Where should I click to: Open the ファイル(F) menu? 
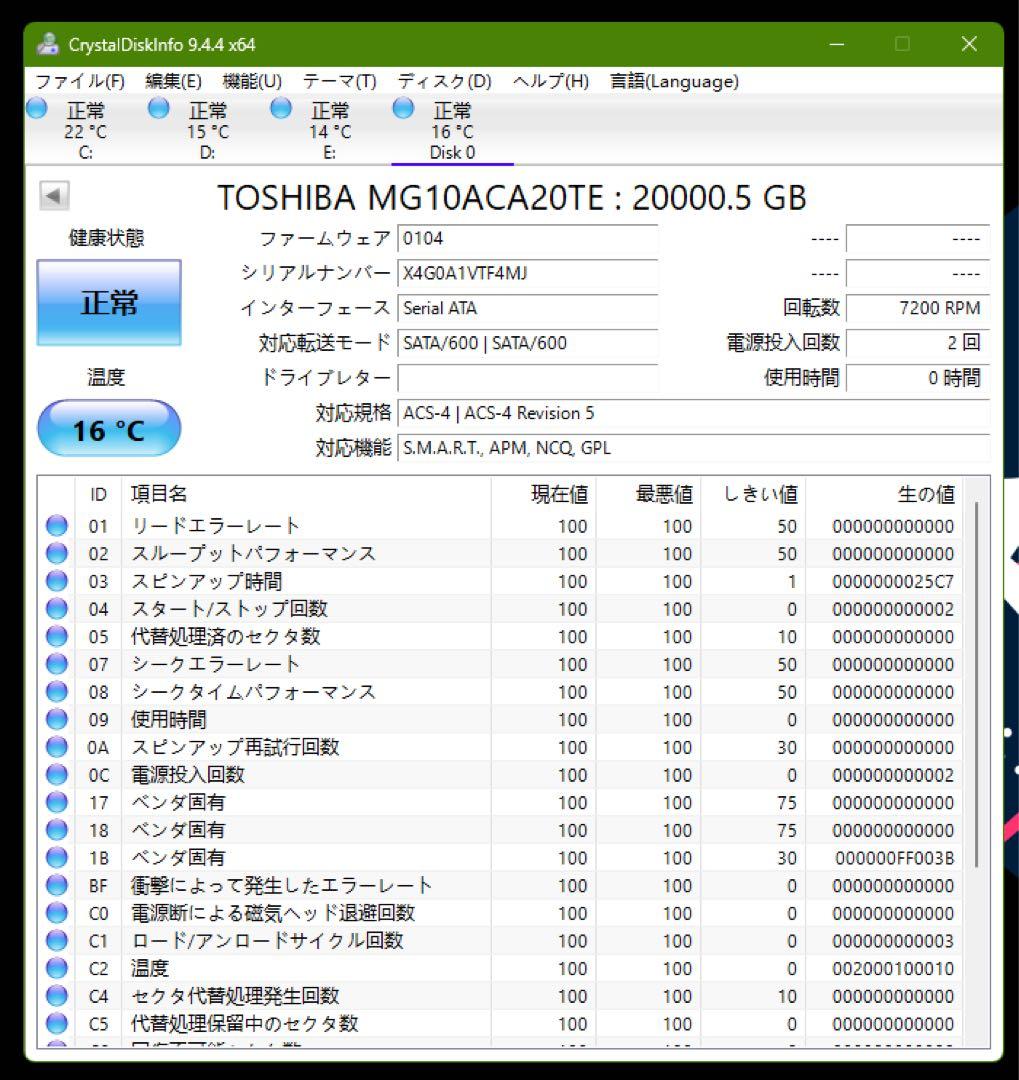[x=78, y=81]
